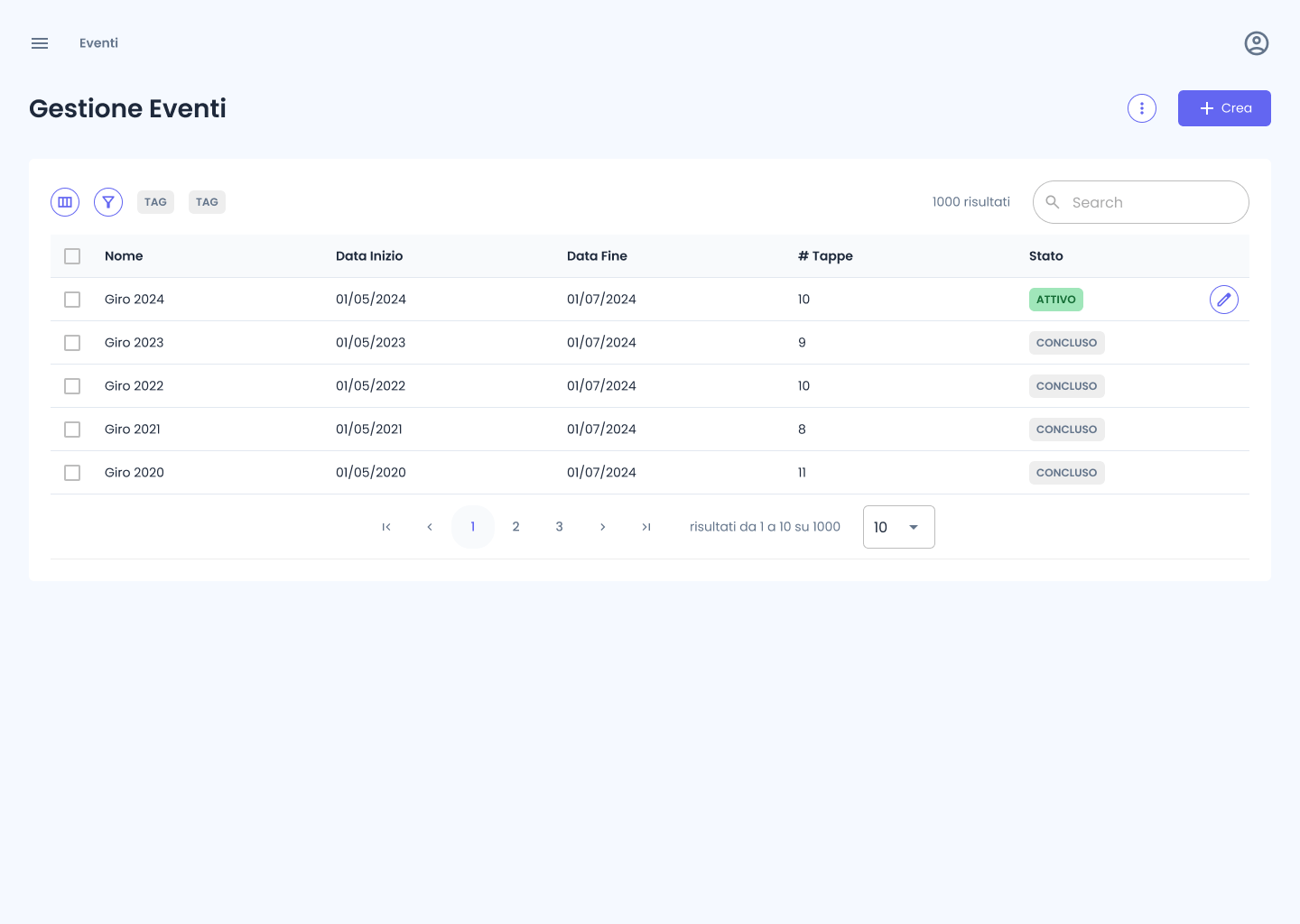Select page 3 in pagination
This screenshot has height=924, width=1300.
coord(560,527)
